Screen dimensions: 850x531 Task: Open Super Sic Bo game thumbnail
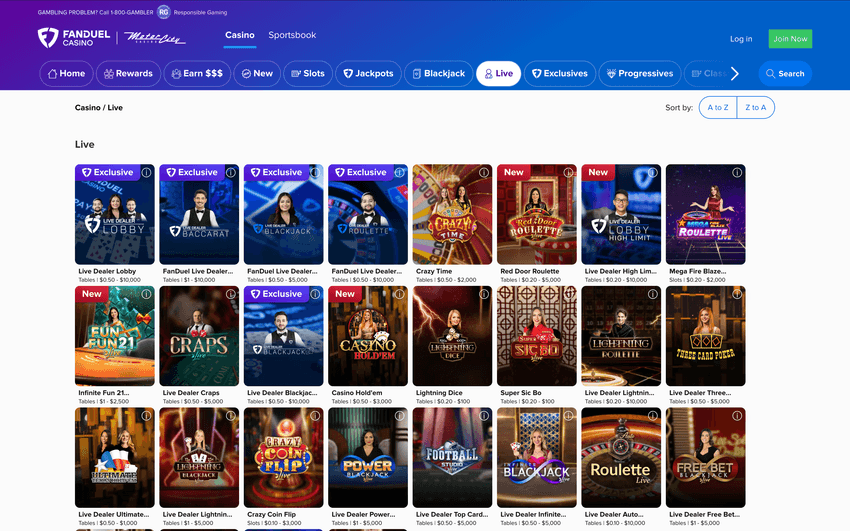537,336
